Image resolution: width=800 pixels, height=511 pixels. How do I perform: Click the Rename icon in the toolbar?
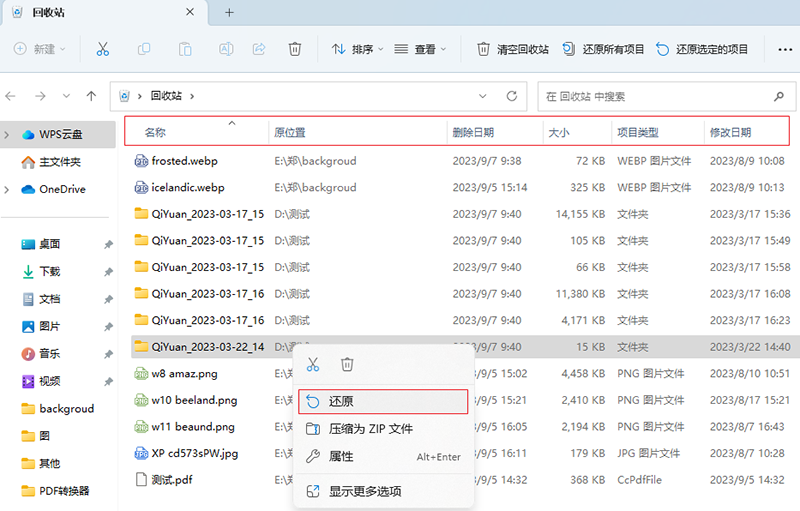coord(226,49)
